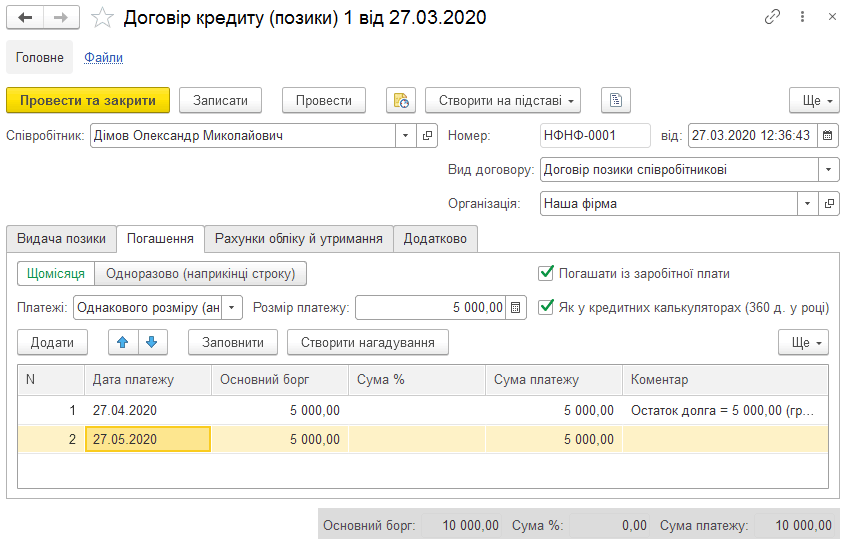
Task: Show document postings report icon
Action: [x=401, y=100]
